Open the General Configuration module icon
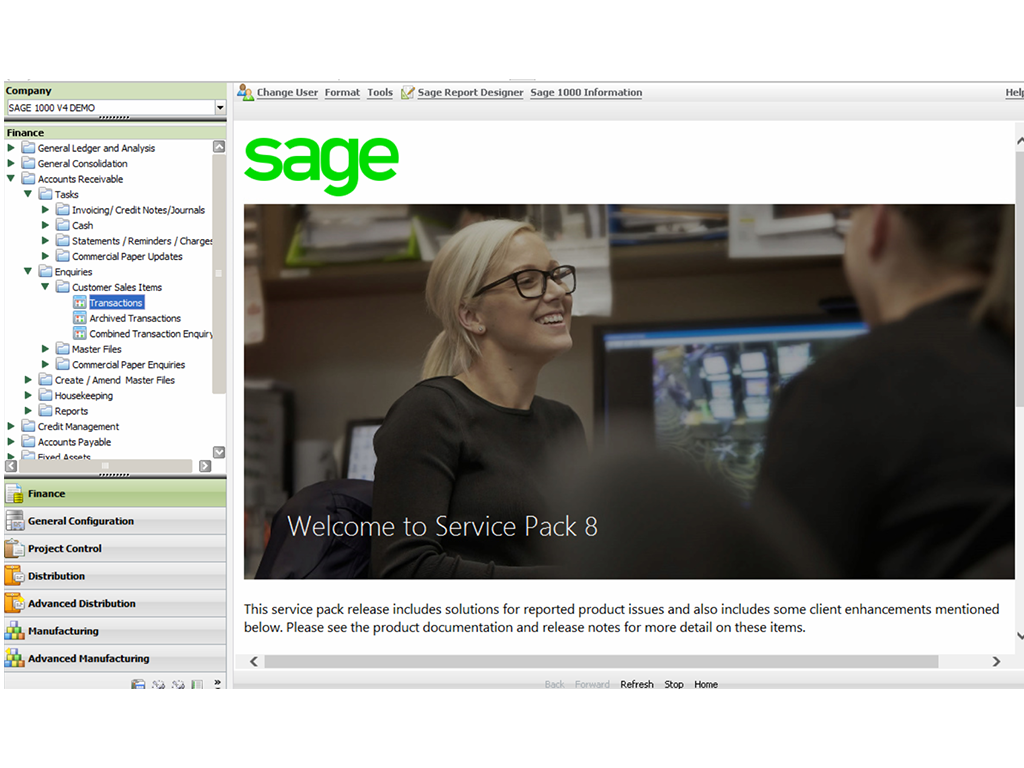 pos(14,521)
